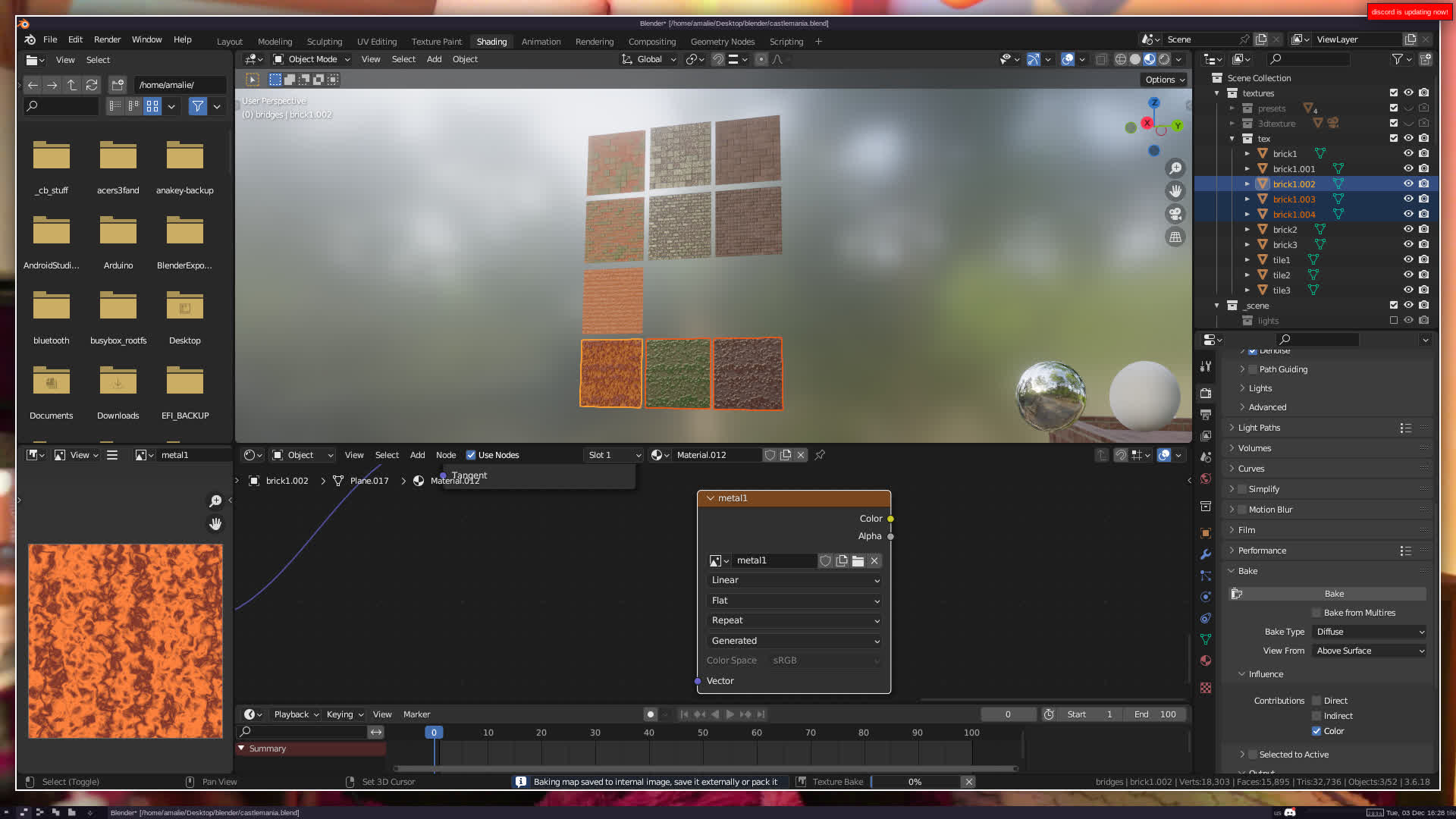The height and width of the screenshot is (819, 1456).
Task: Open the Modifier wrench properties tab
Action: click(1206, 554)
